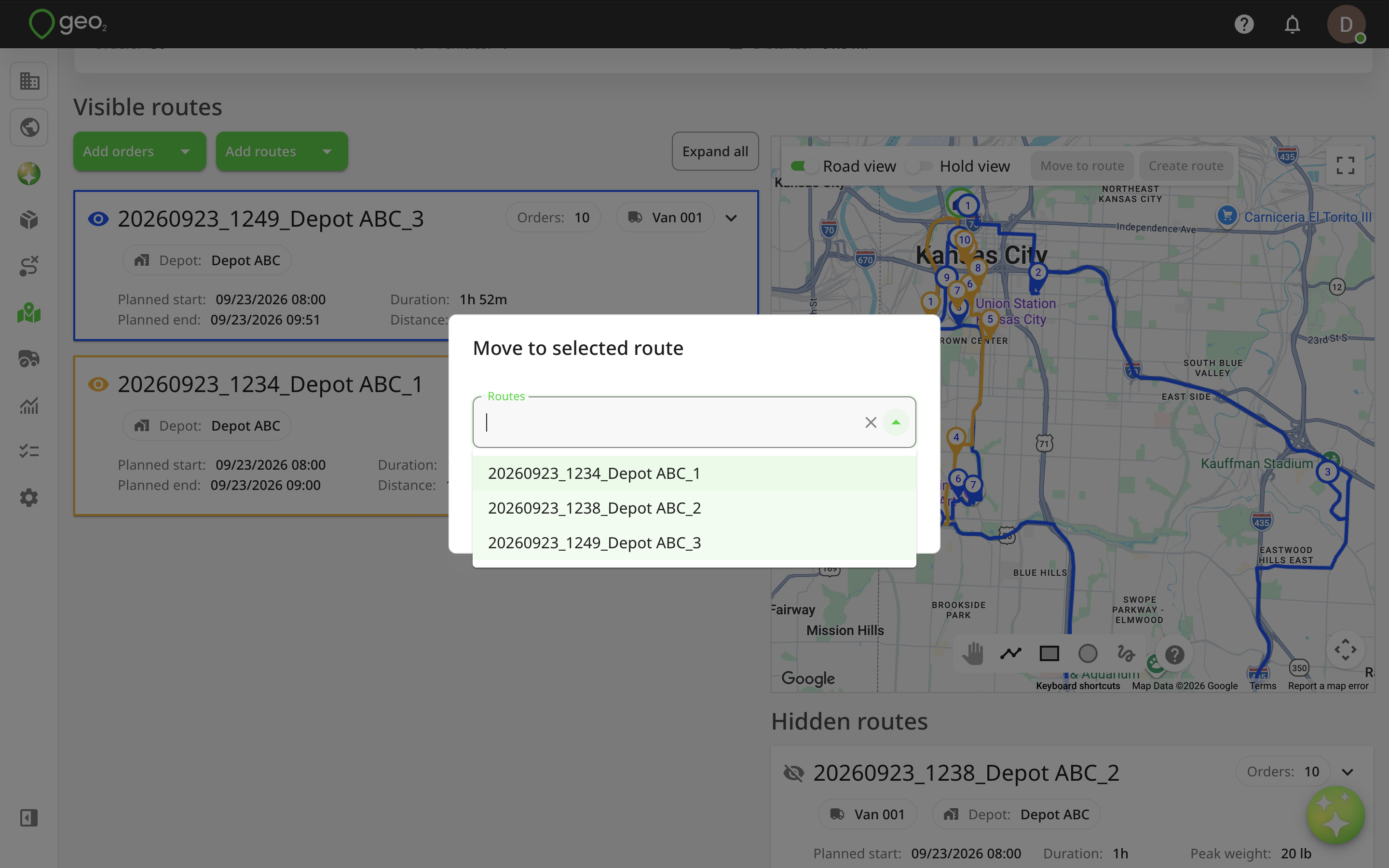1389x868 pixels.
Task: Toggle the Hold view switch
Action: pos(920,166)
